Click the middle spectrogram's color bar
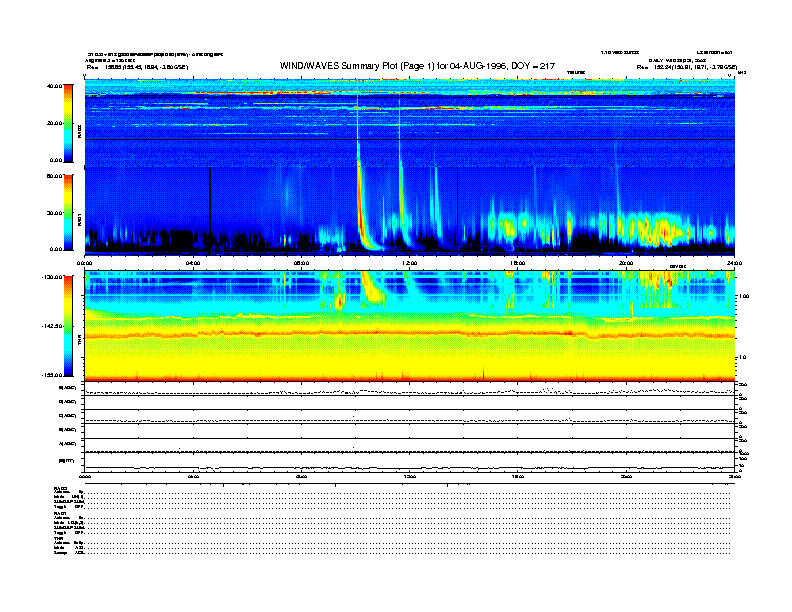The height and width of the screenshot is (612, 792). coord(68,212)
